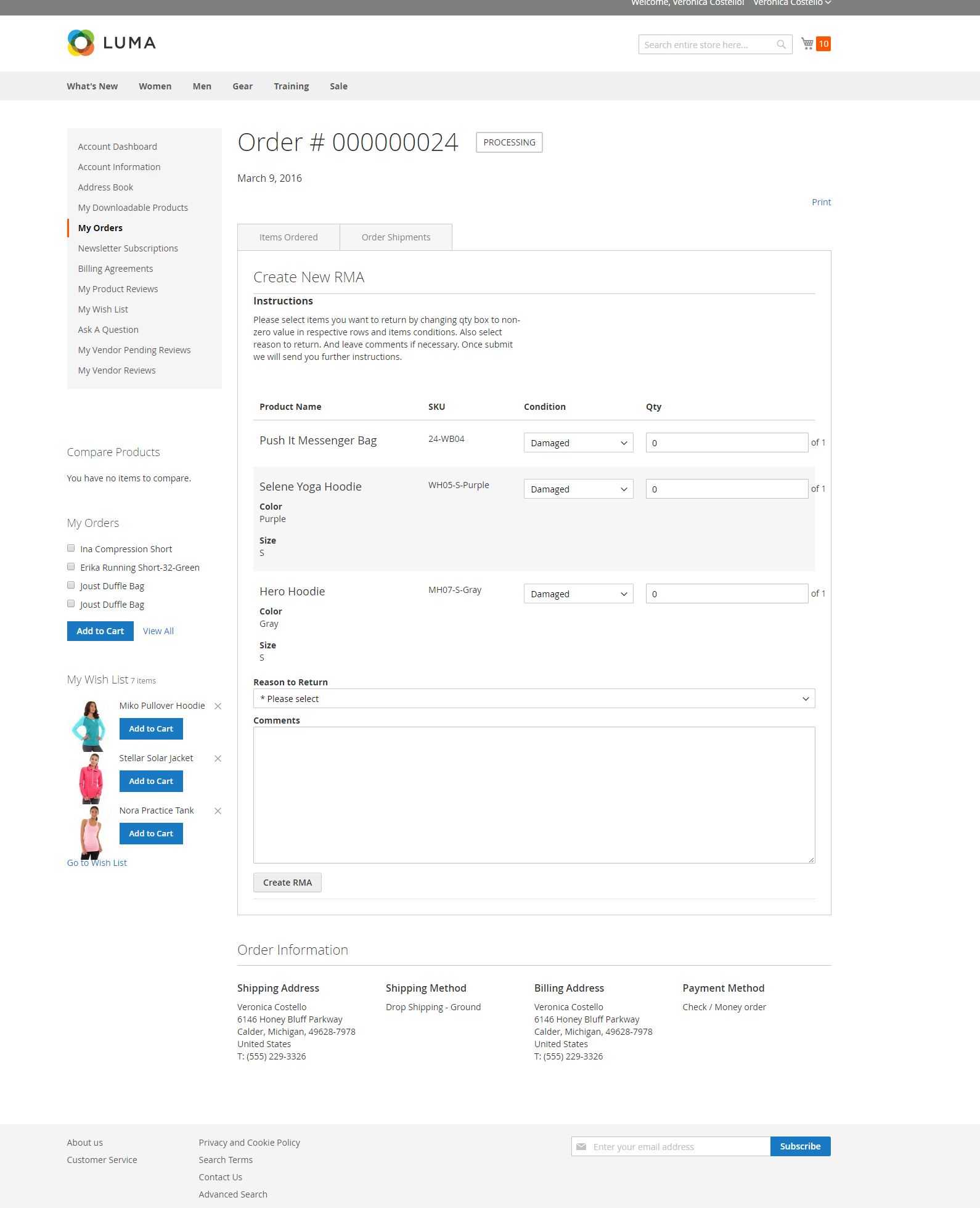Open the Reason to Return dropdown
Viewport: 980px width, 1208px height.
(x=534, y=698)
